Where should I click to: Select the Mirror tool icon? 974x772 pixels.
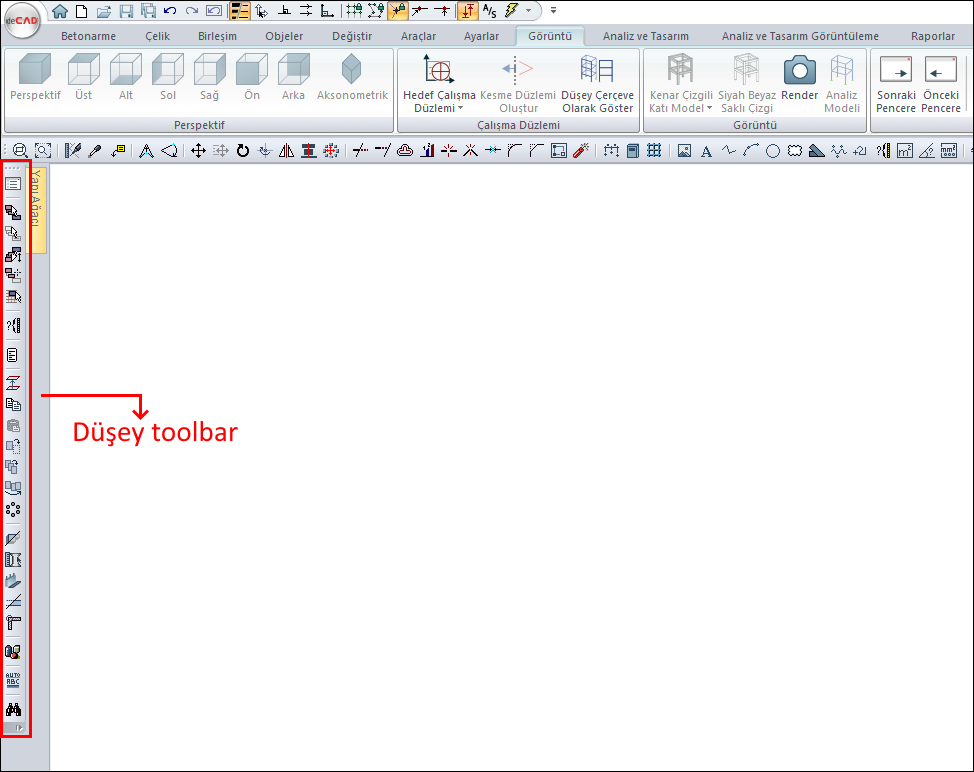tap(286, 150)
